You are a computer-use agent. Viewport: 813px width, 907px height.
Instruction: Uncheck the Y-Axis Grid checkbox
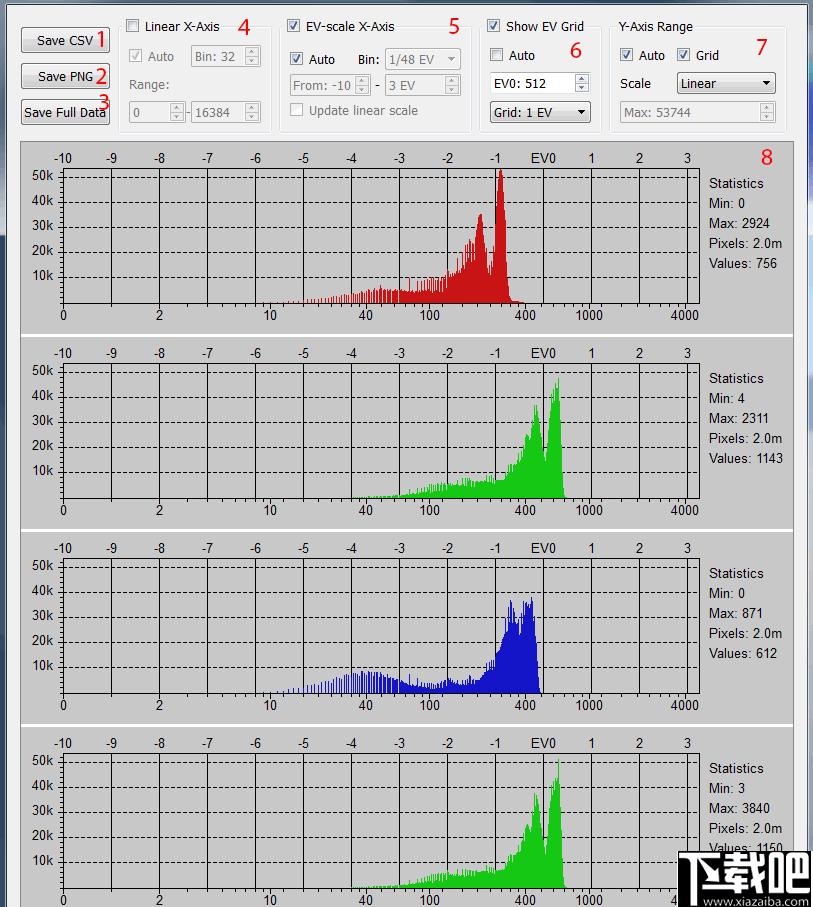tap(683, 55)
